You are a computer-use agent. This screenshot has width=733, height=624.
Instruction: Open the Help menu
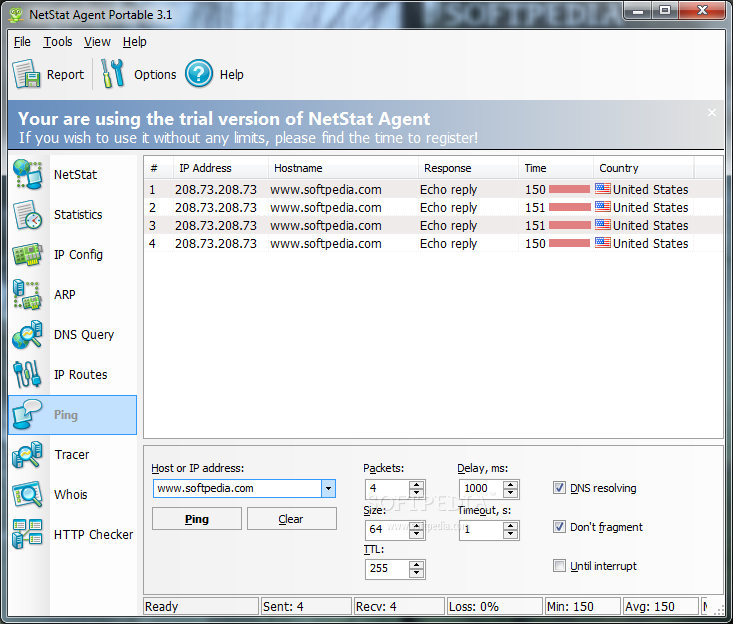click(x=135, y=42)
